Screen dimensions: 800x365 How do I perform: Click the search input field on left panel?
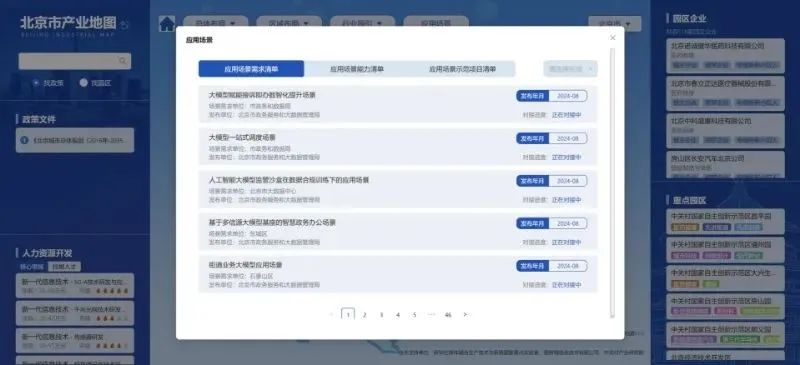74,61
